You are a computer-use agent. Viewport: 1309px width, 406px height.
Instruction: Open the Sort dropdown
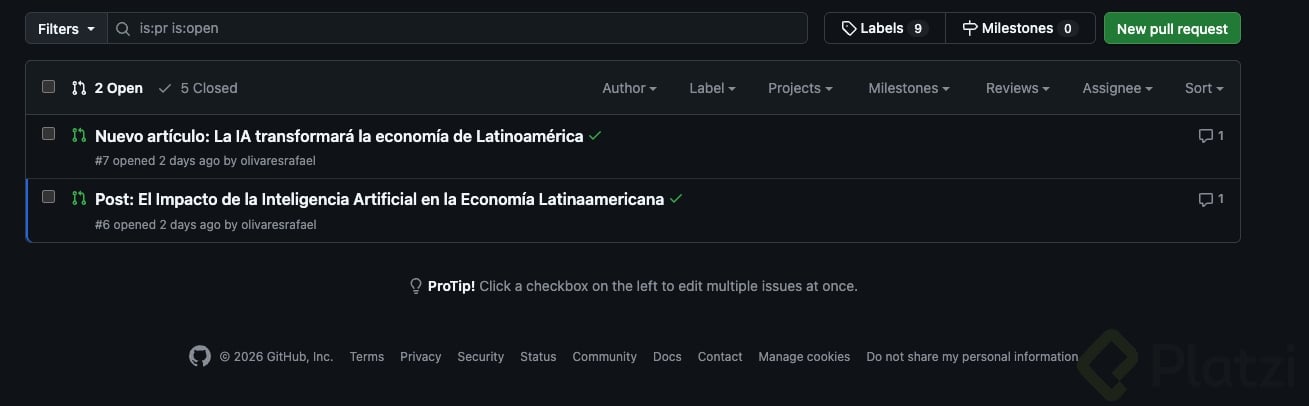pyautogui.click(x=1203, y=88)
